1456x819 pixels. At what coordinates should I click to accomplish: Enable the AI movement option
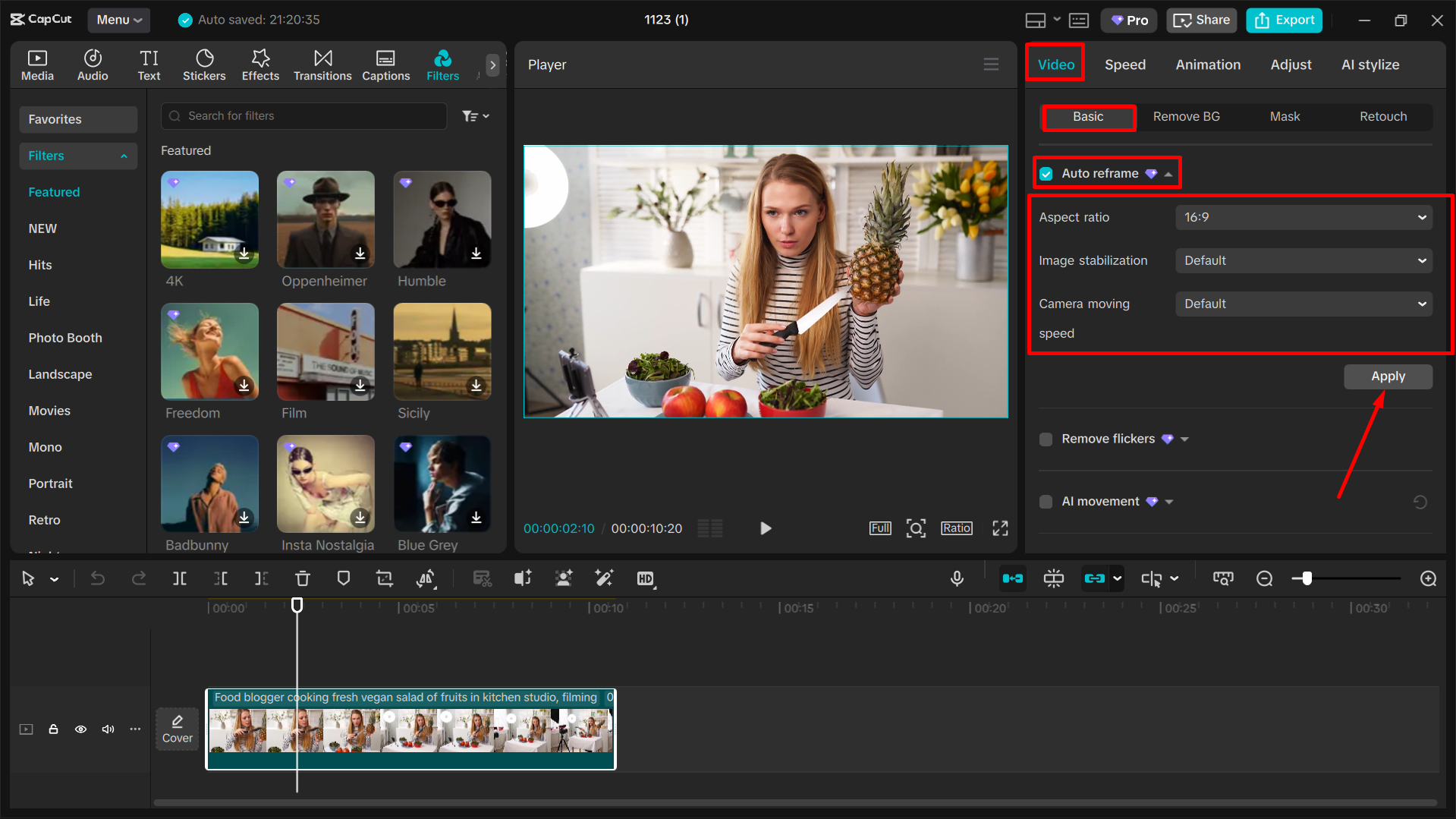tap(1046, 501)
